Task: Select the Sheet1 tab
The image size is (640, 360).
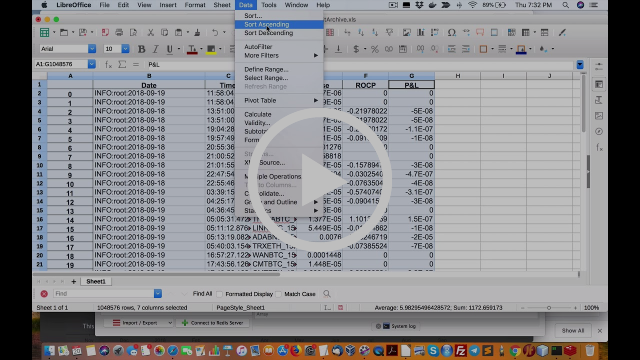Action: pyautogui.click(x=96, y=281)
